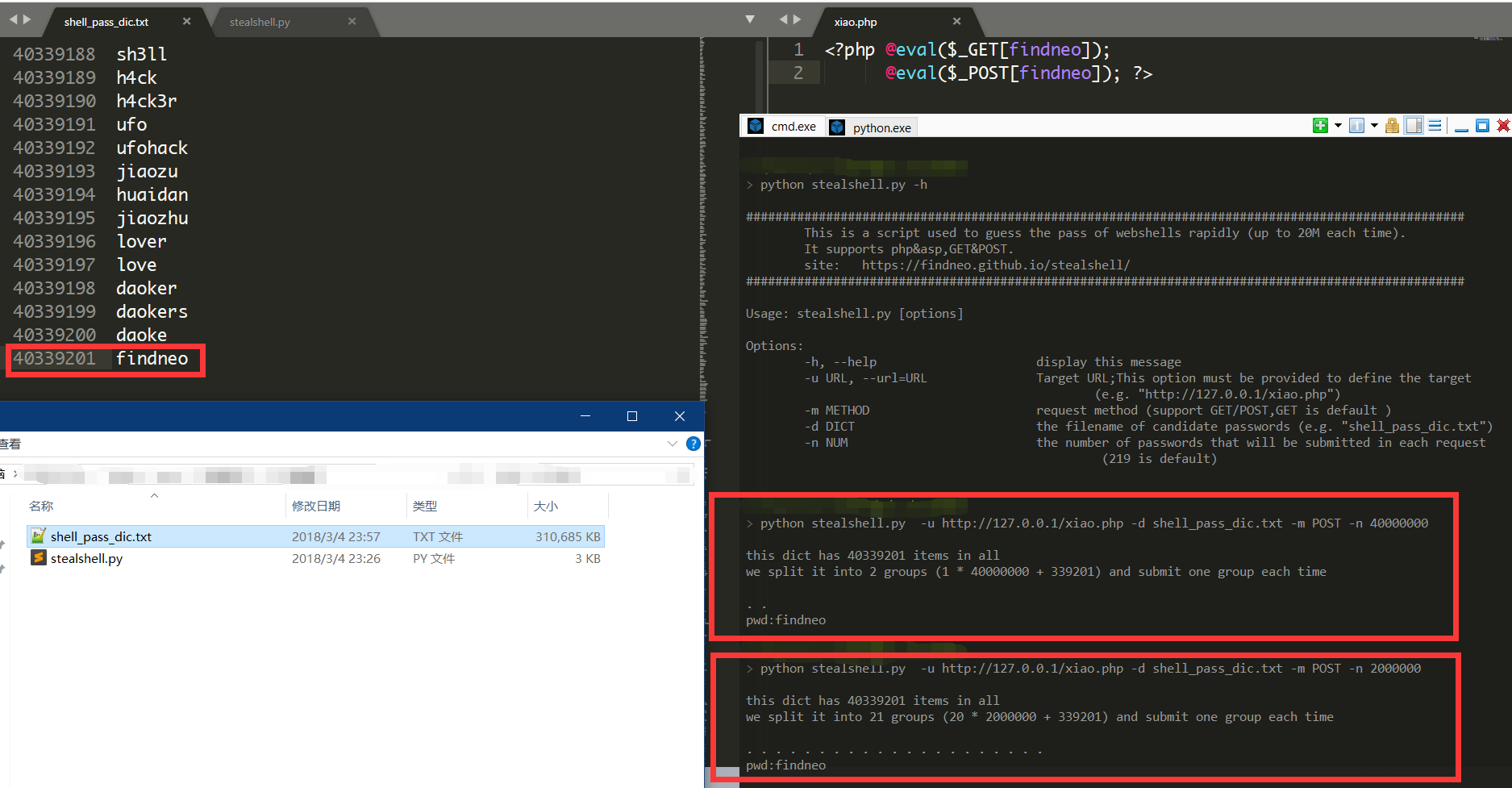Select the shell_pass_dic.txt editor tab

pyautogui.click(x=106, y=22)
